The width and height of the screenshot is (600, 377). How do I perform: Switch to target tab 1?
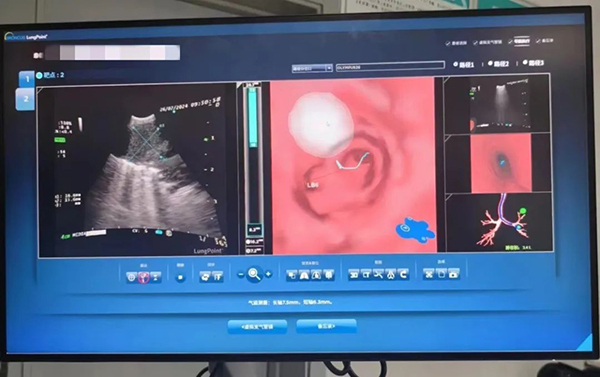[x=27, y=79]
